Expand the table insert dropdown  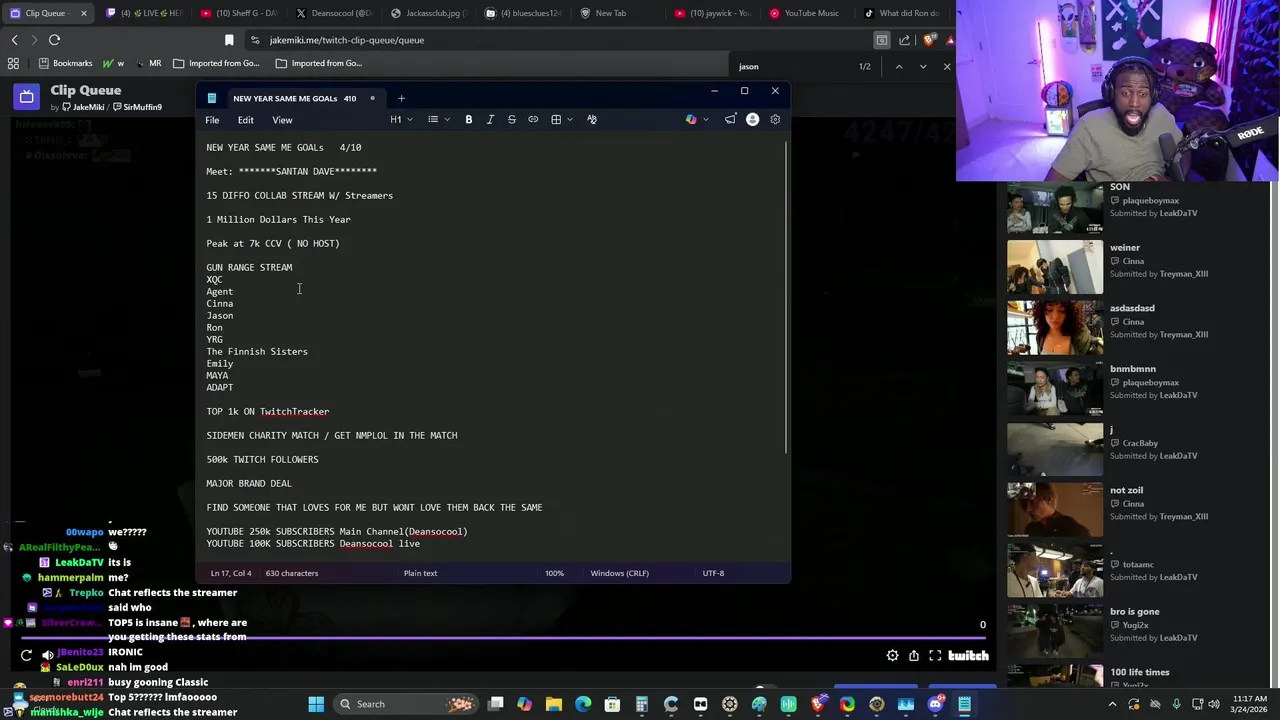click(561, 120)
